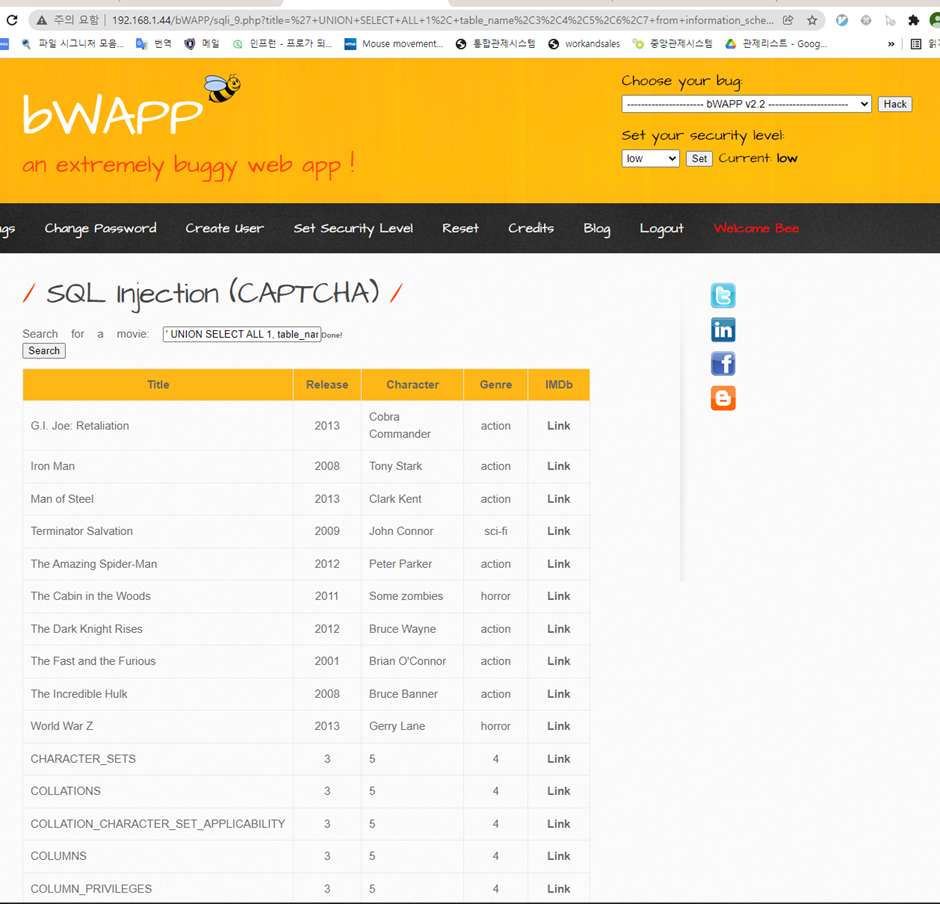Open IMDb Link for G.I. Joe: Retaliation

coord(559,426)
